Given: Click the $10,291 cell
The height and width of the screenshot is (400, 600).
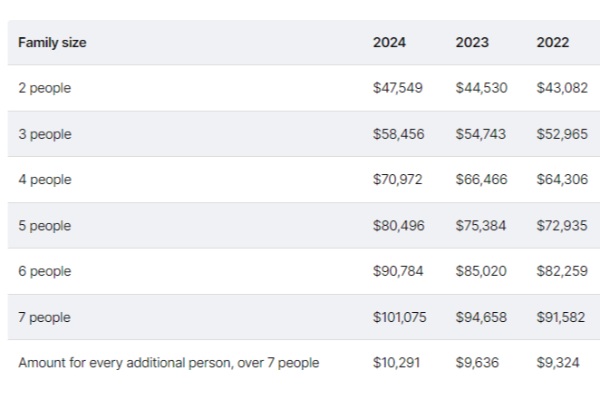Looking at the screenshot, I should 395,363.
